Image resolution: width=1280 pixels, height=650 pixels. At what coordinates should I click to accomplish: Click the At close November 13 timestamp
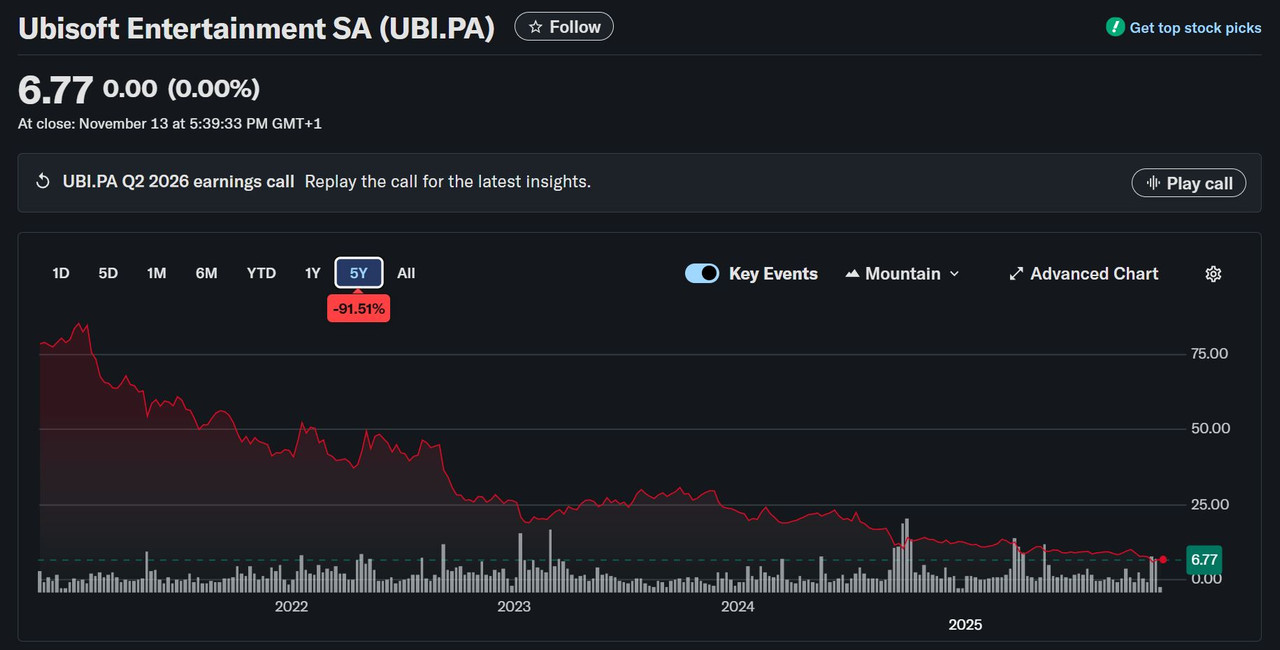click(170, 124)
